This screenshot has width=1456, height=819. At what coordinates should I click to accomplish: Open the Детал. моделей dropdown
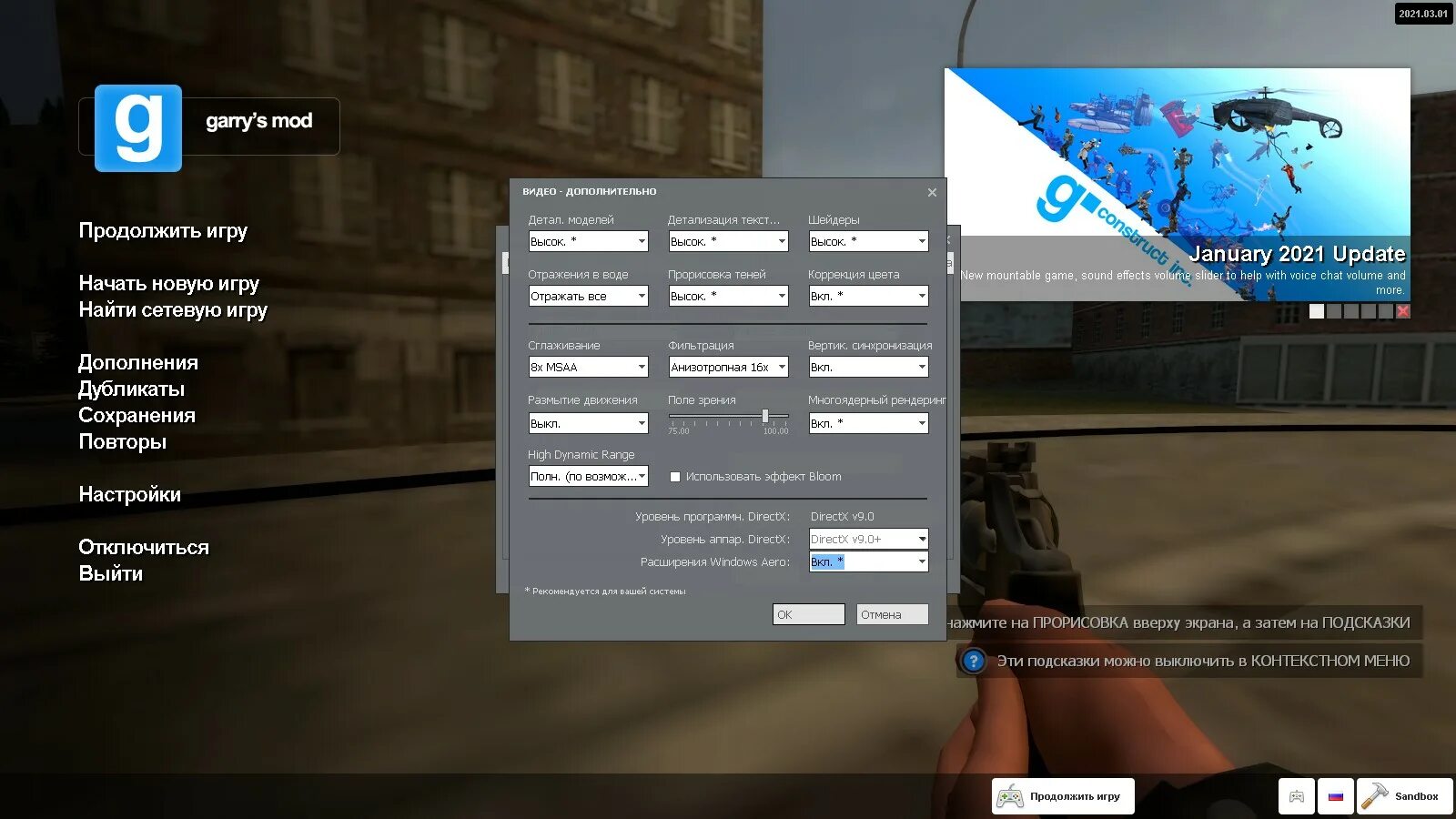pos(589,241)
